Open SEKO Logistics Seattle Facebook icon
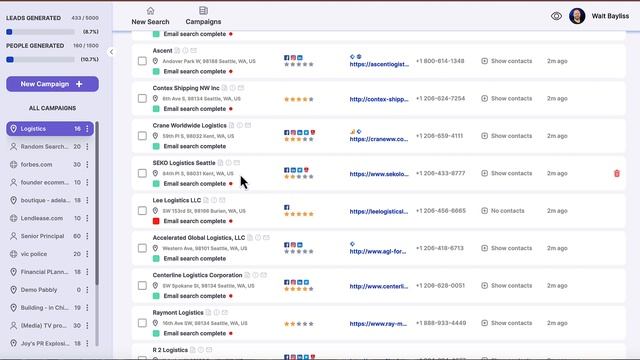Screen dimensions: 640x360 click(x=287, y=170)
